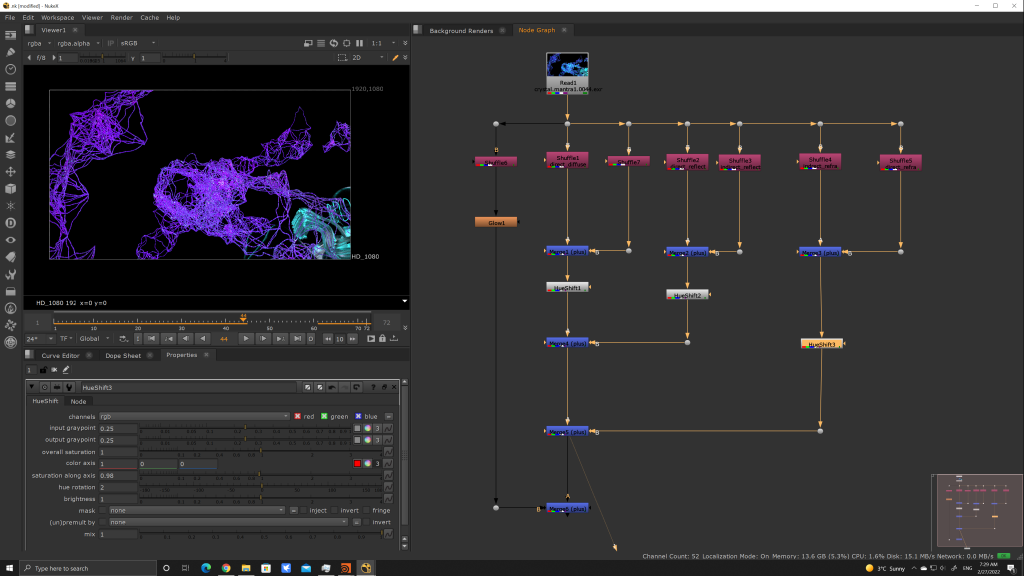Open the 3D nodes cube icon
The height and width of the screenshot is (576, 1024).
point(10,188)
